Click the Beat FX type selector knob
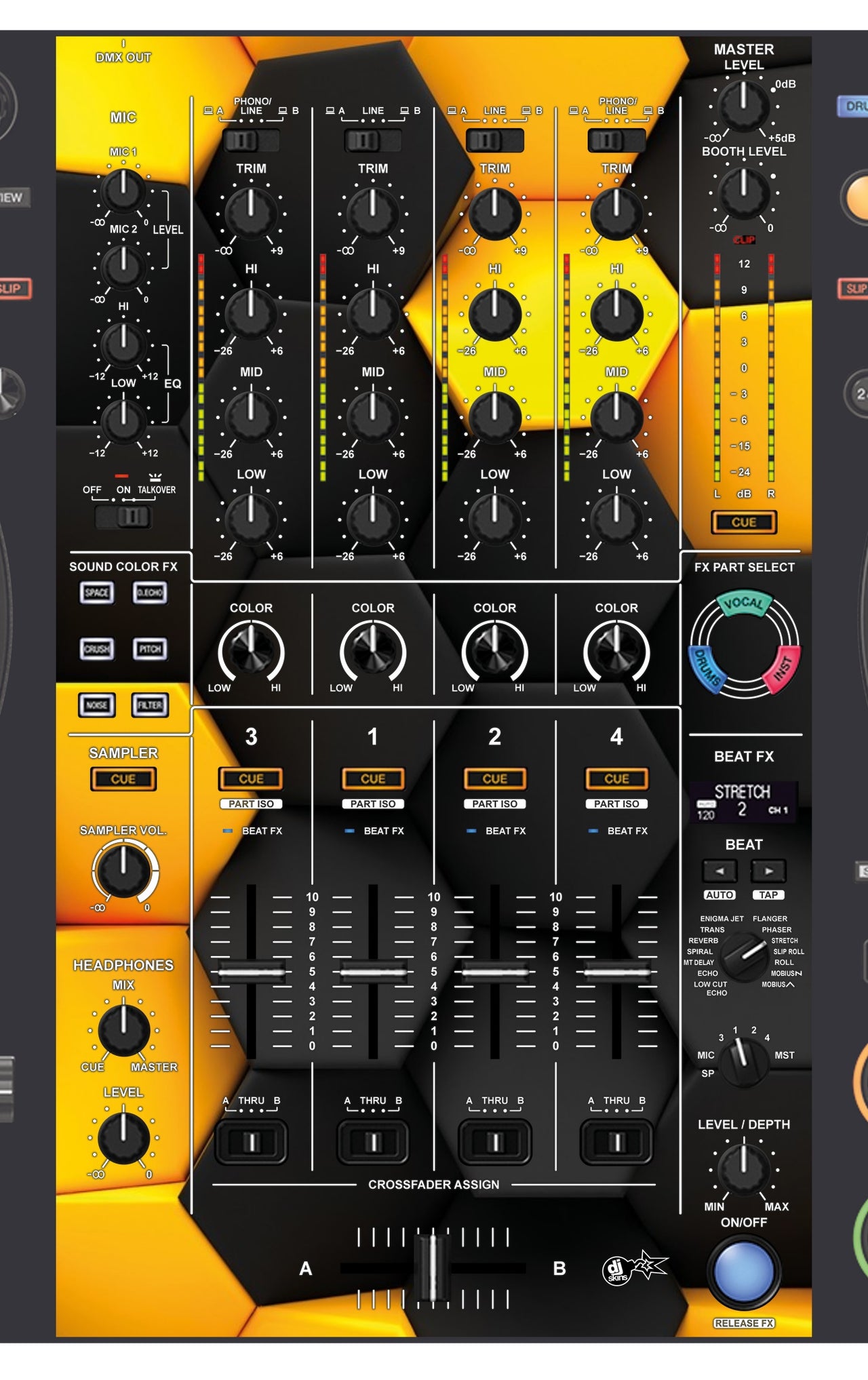This screenshot has width=868, height=1380. pos(744,957)
